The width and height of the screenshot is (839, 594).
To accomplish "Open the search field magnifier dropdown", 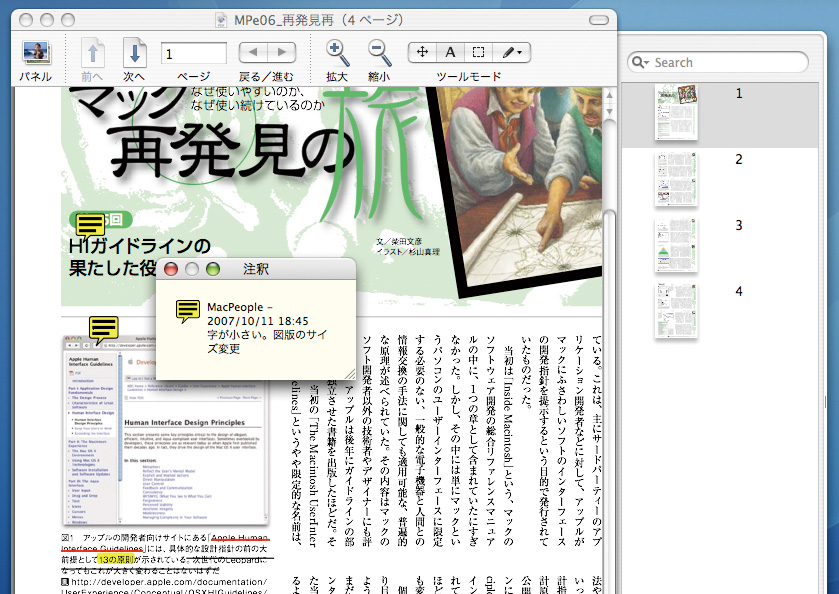I will 641,62.
